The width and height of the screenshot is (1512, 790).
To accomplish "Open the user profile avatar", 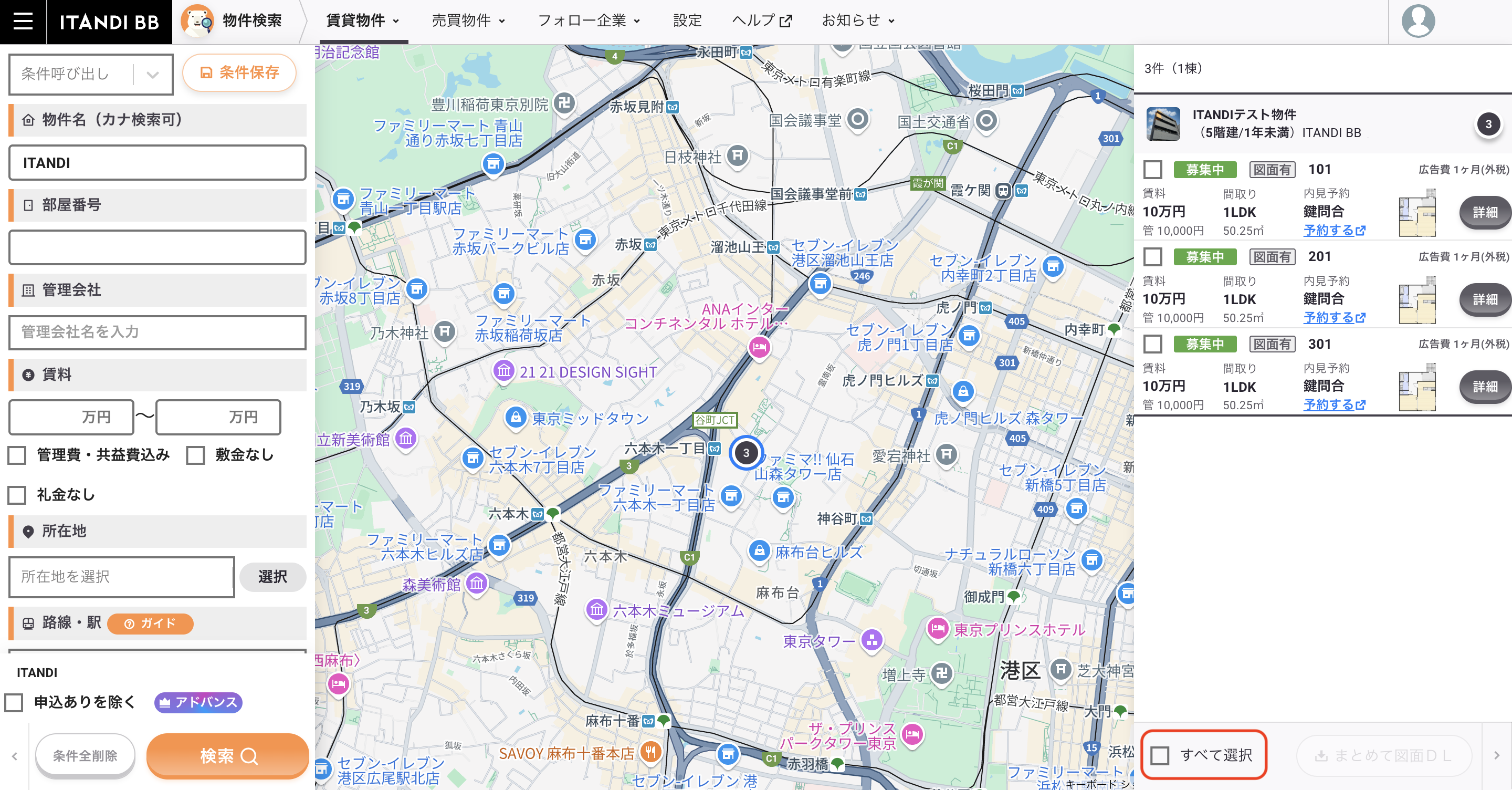I will click(x=1418, y=21).
